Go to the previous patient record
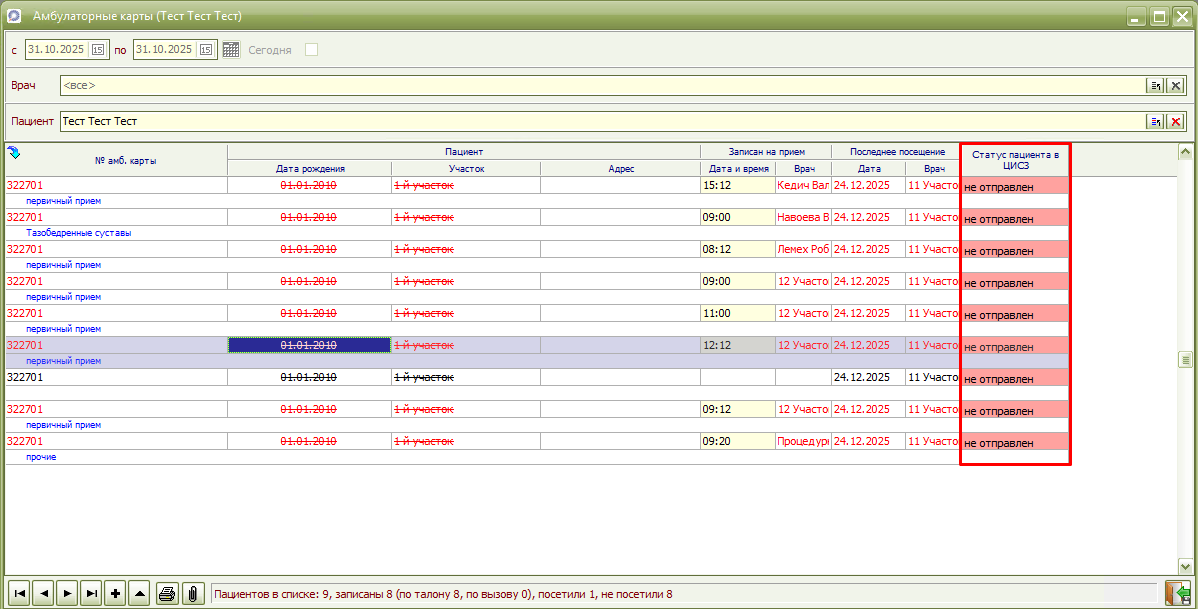The width and height of the screenshot is (1198, 609). pos(43,594)
